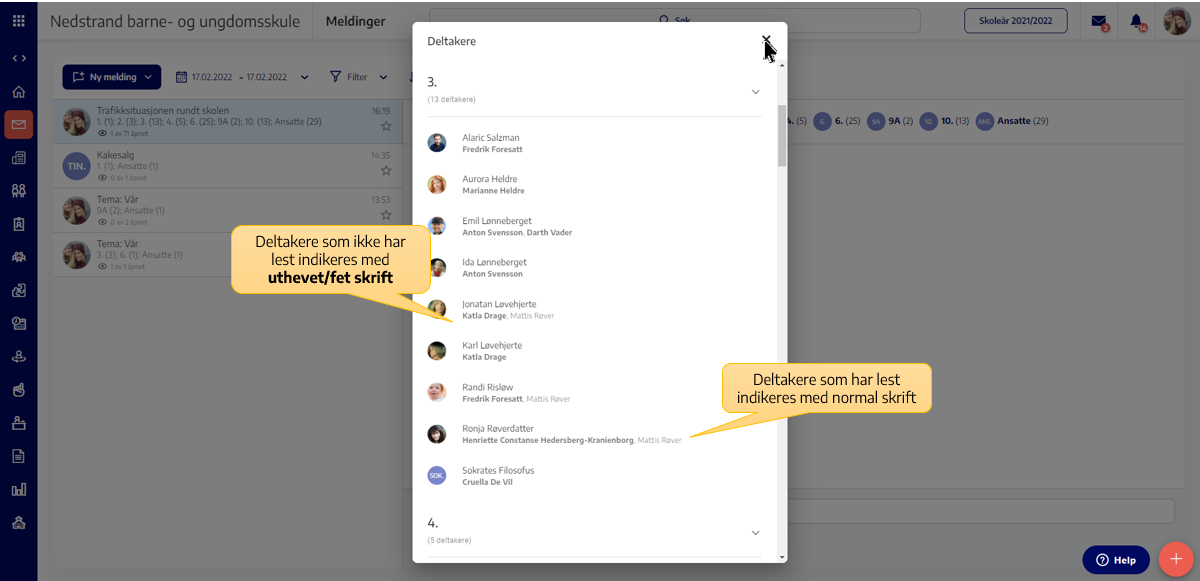Open Messages envelope icon in sidebar
This screenshot has width=1200, height=581.
pyautogui.click(x=19, y=125)
